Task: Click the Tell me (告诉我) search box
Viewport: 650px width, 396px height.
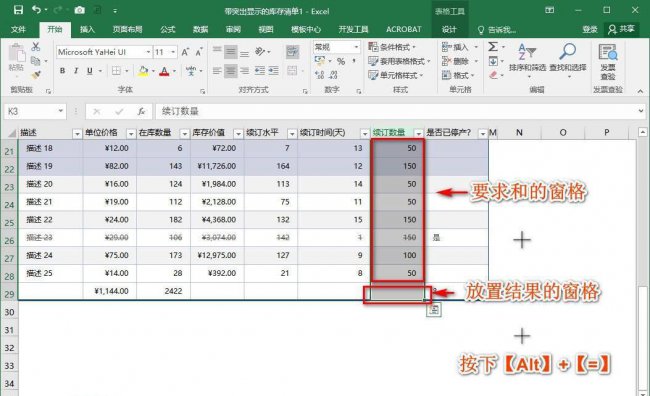Action: click(x=497, y=29)
